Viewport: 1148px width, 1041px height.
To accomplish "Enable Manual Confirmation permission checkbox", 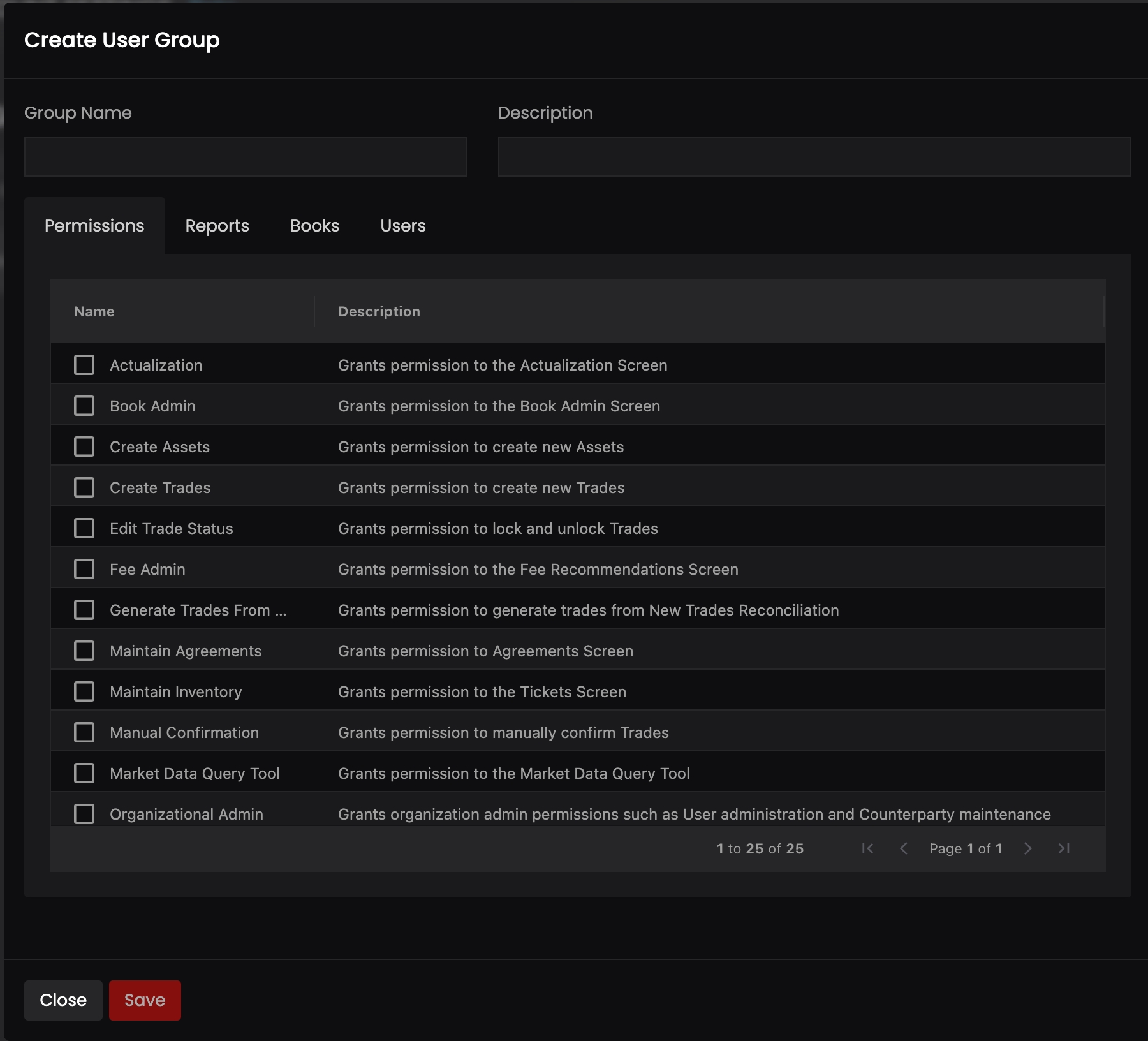I will [84, 732].
